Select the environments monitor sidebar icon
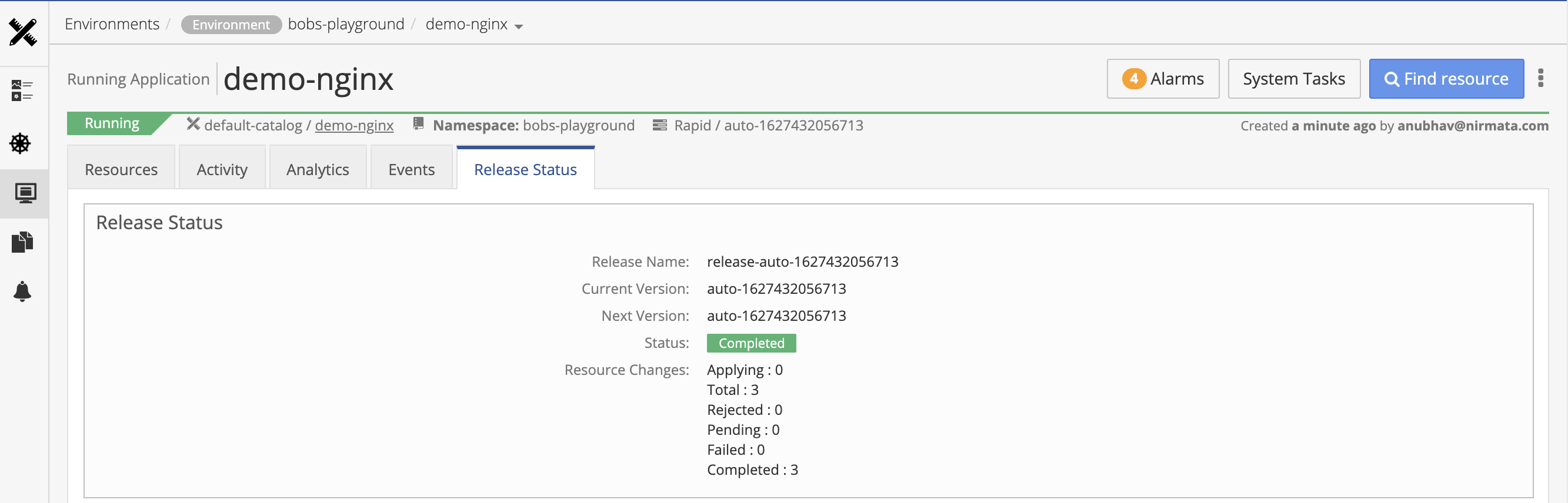 pos(25,193)
